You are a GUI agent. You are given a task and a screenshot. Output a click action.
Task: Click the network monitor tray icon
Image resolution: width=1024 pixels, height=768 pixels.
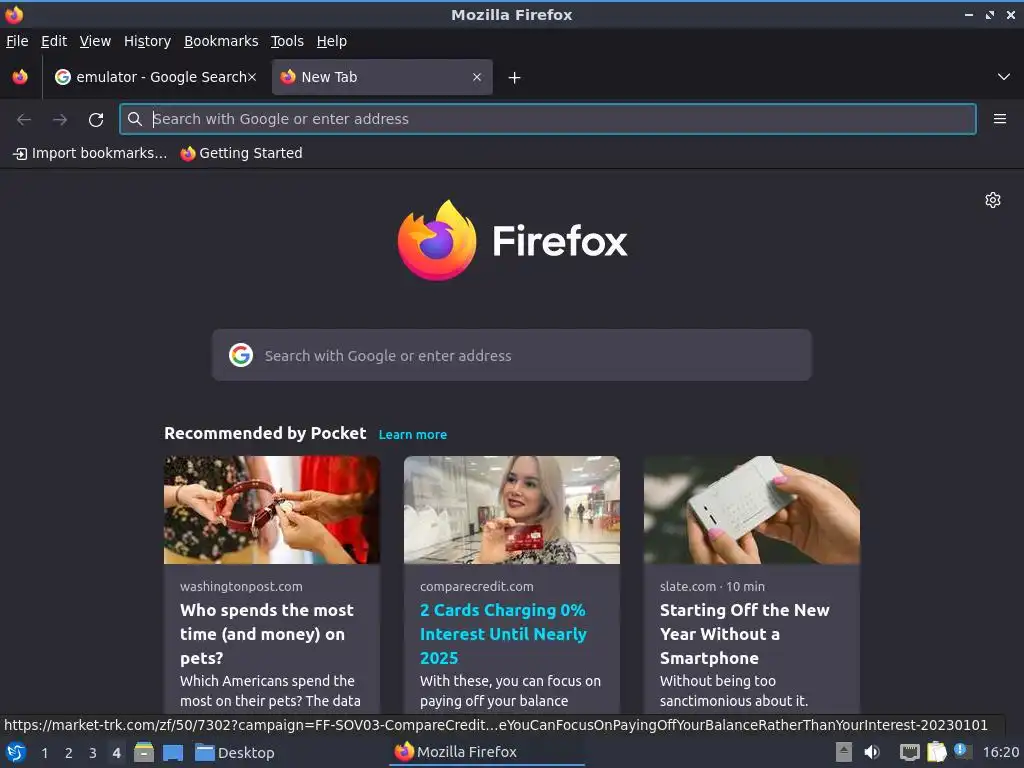909,753
